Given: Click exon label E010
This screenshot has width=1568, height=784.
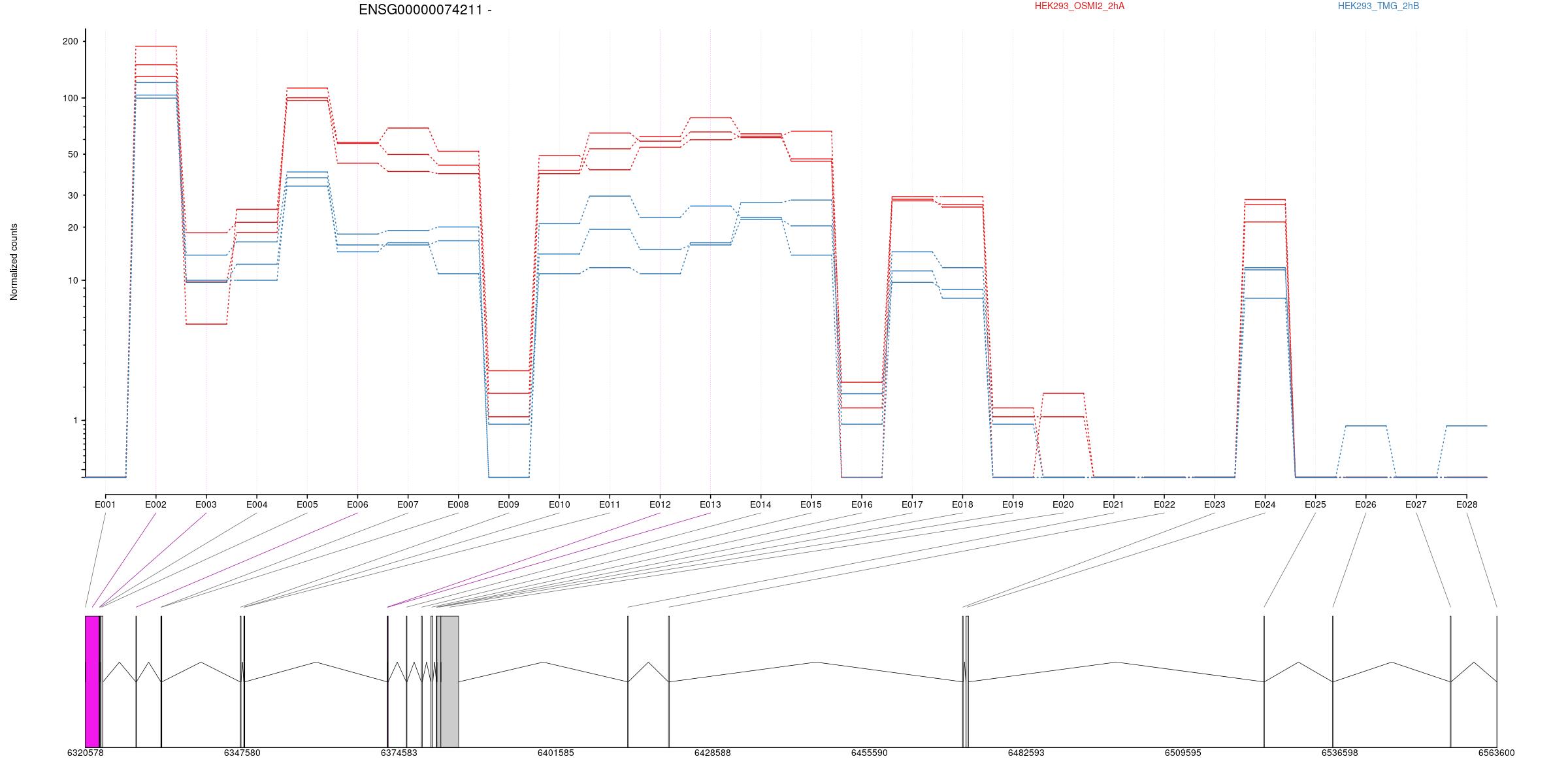Looking at the screenshot, I should pos(559,504).
